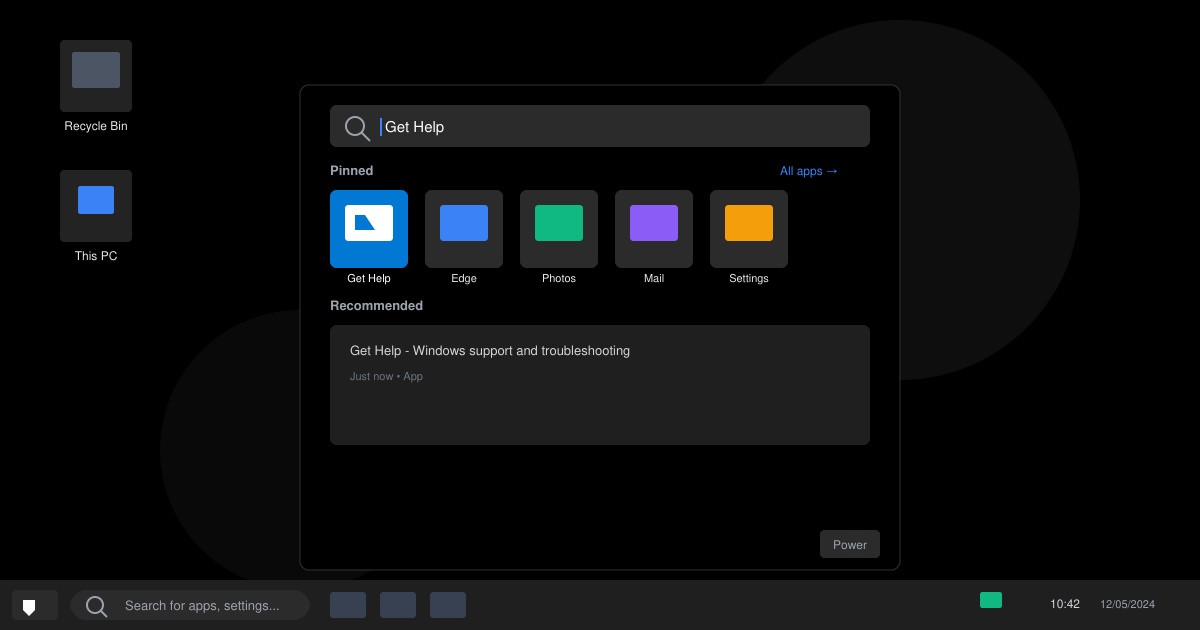Click the Start button on taskbar
Screen dimensions: 1200x630
tap(35, 605)
